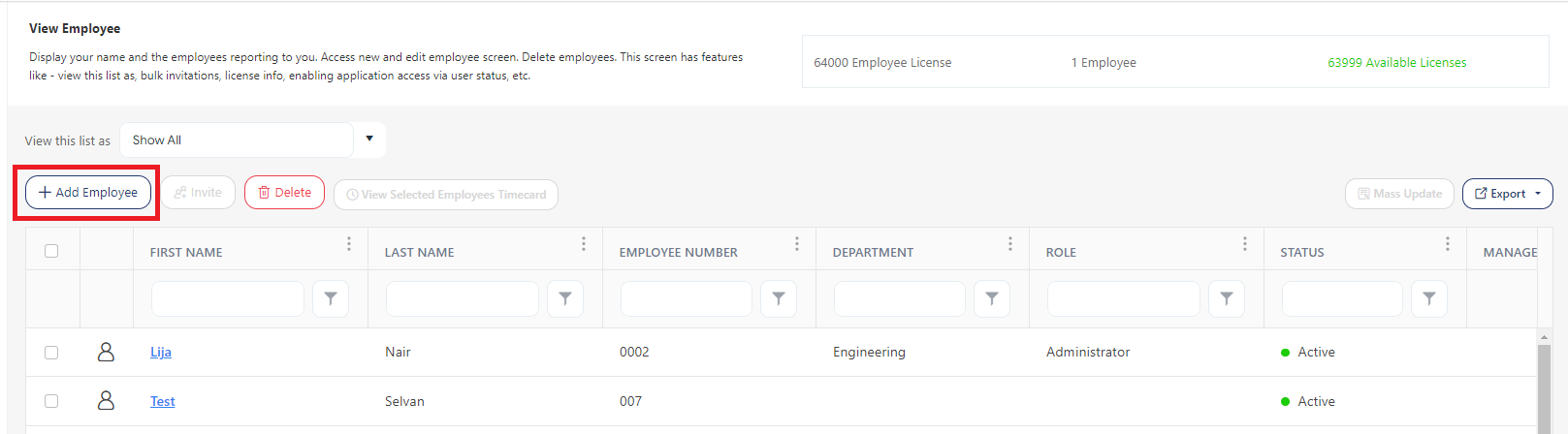1568x434 pixels.
Task: Open First Name column options menu
Action: 349,244
